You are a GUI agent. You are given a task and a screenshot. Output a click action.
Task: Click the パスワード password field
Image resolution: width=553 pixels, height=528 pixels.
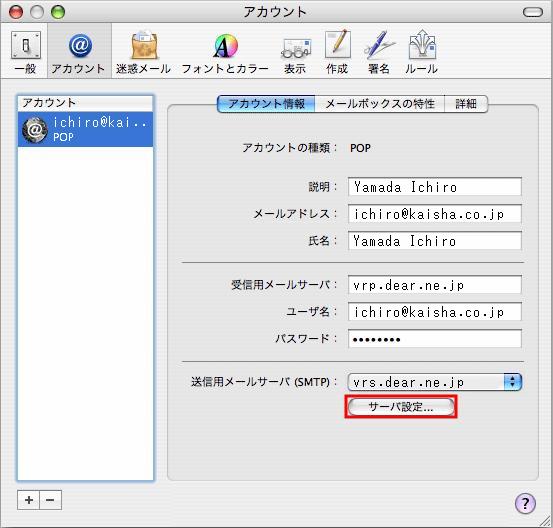[434, 339]
